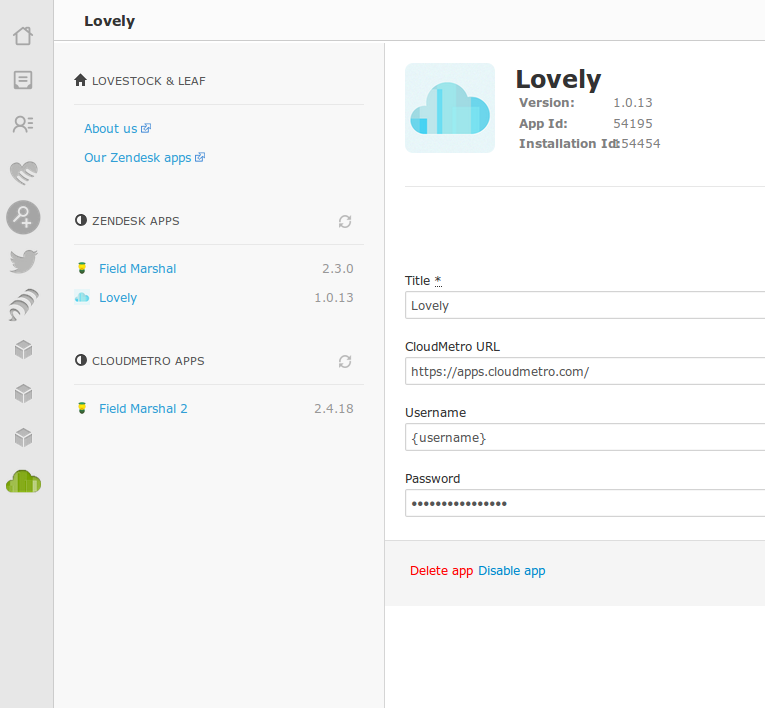Click the Disable app link
The width and height of the screenshot is (765, 708).
click(512, 571)
